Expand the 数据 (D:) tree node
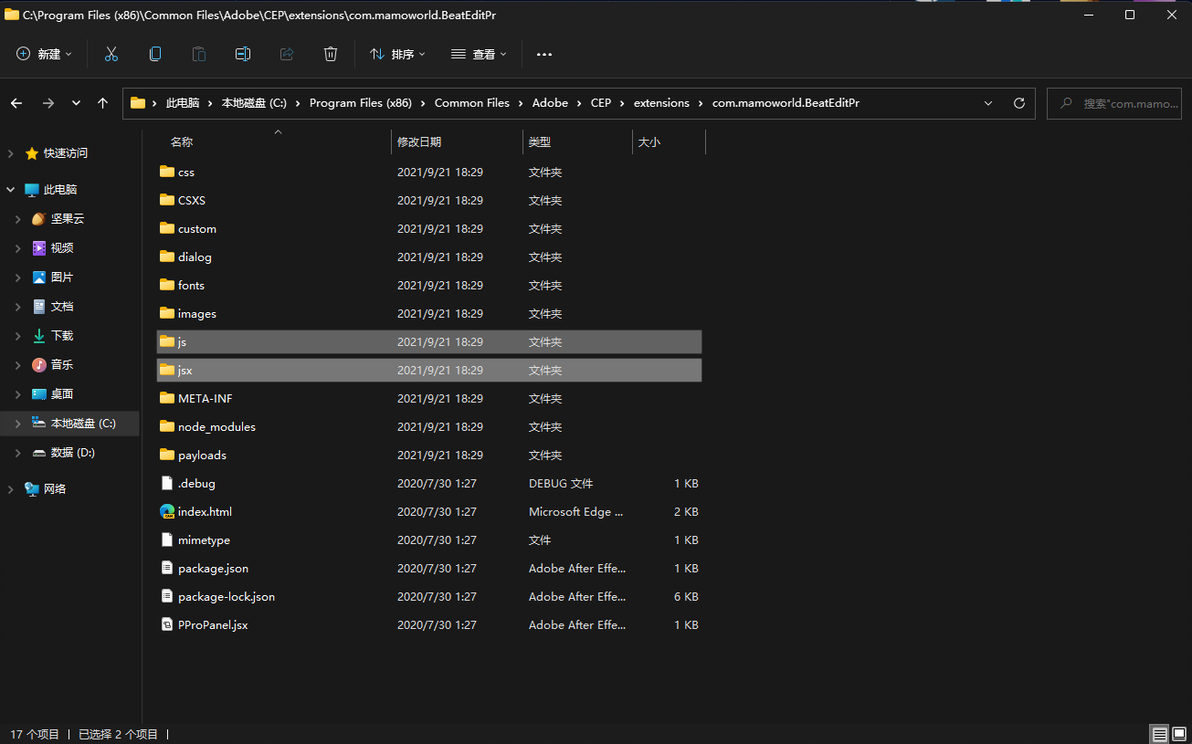The height and width of the screenshot is (744, 1192). pyautogui.click(x=18, y=453)
